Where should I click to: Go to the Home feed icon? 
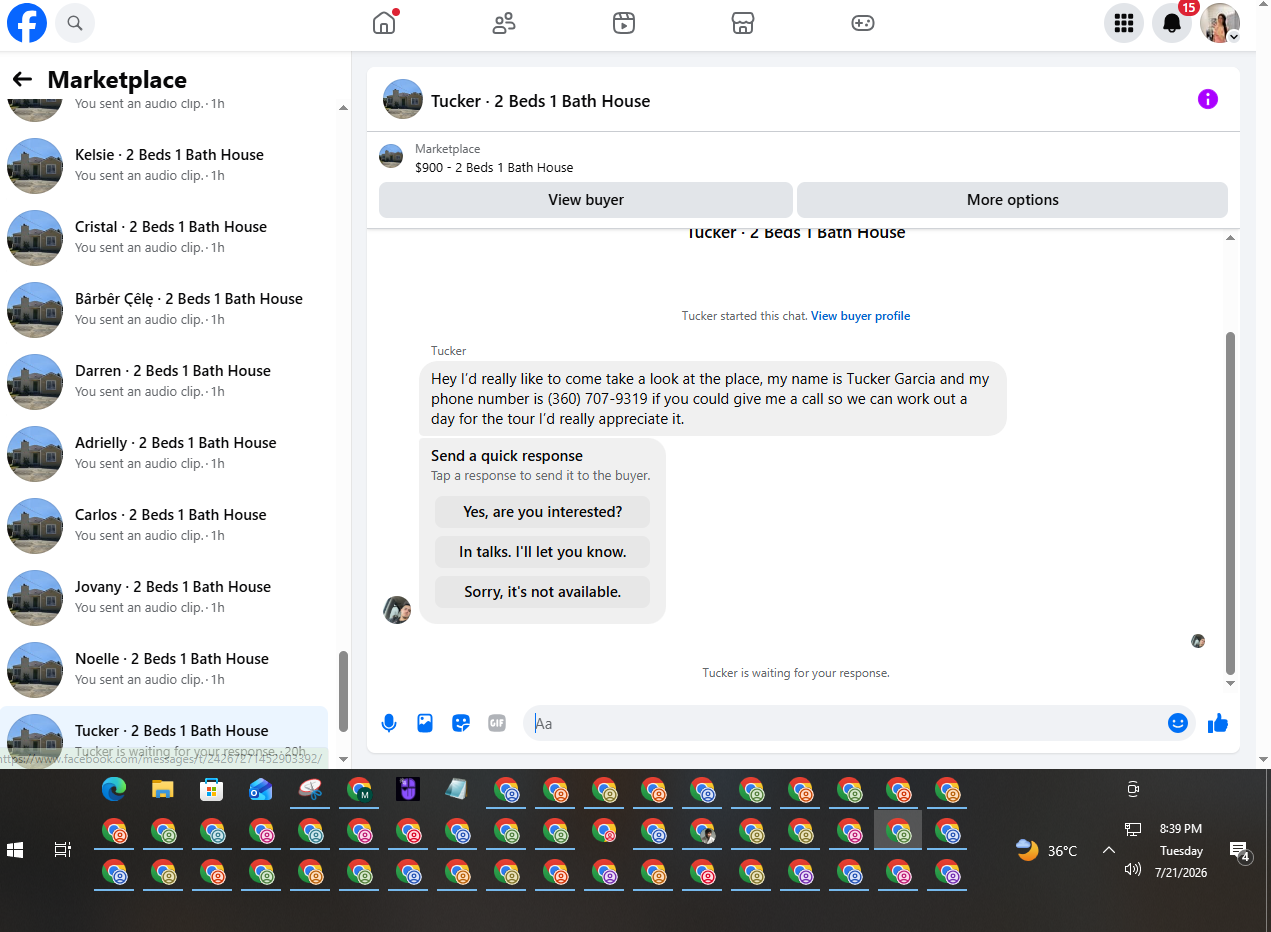point(384,23)
